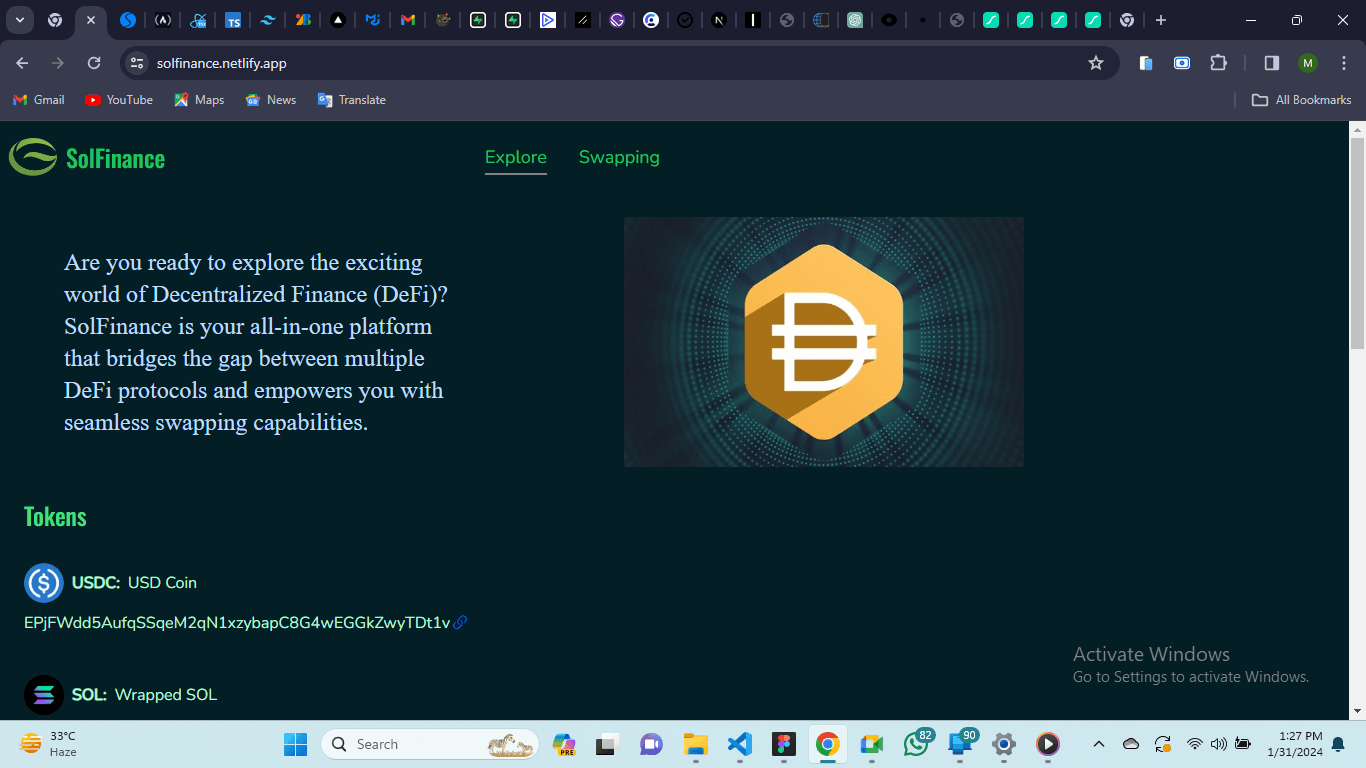This screenshot has width=1366, height=768.
Task: Close the active SolFinance tab
Action: click(x=91, y=20)
